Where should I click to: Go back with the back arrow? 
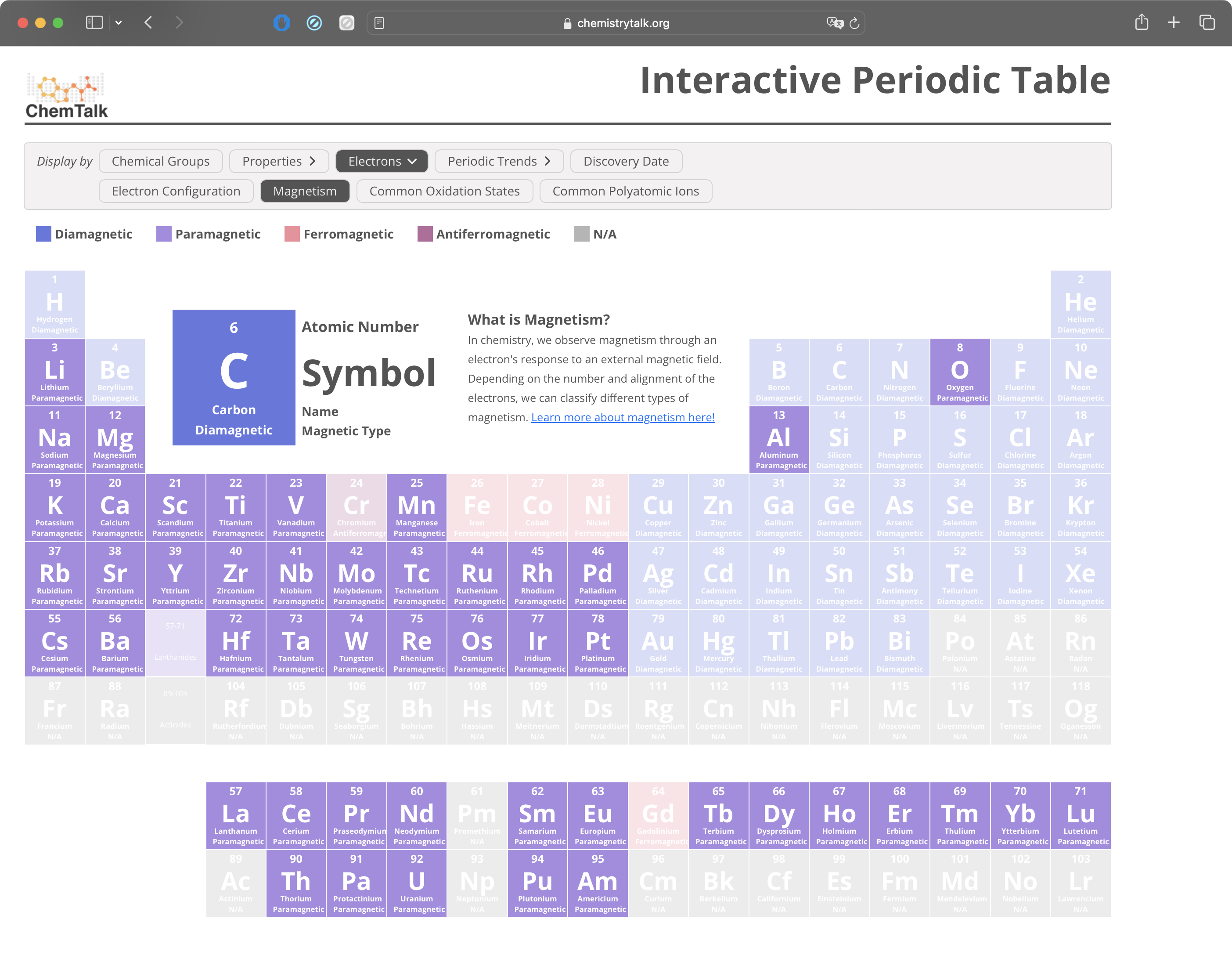(x=149, y=22)
